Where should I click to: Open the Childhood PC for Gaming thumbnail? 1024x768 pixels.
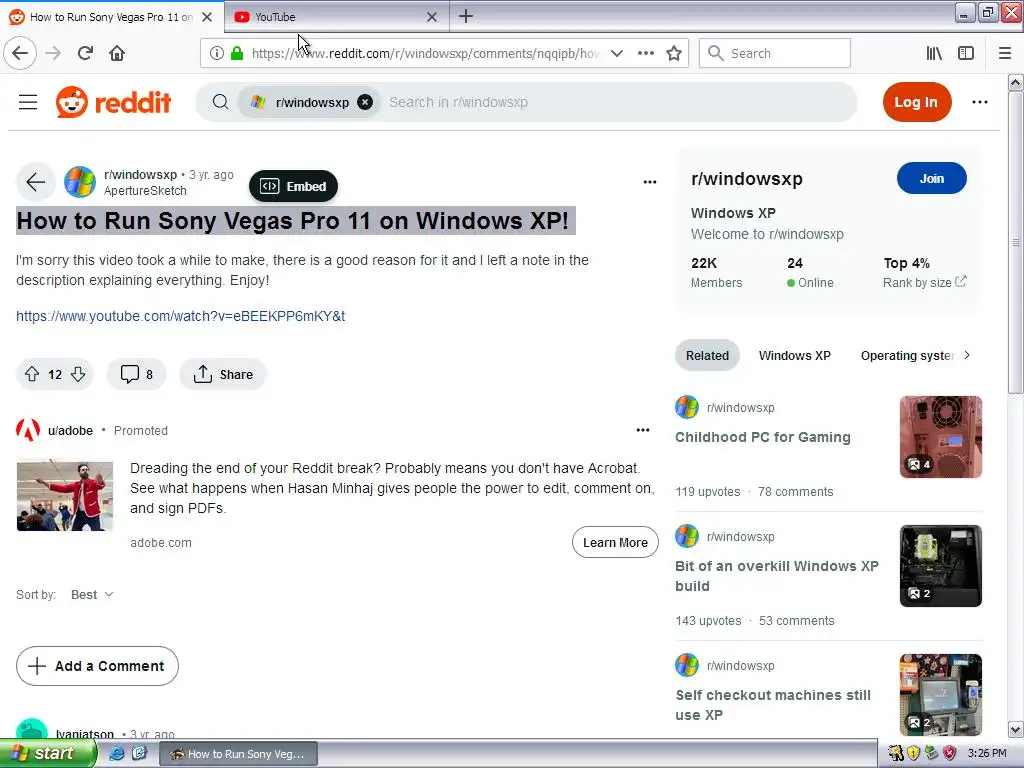click(x=941, y=437)
